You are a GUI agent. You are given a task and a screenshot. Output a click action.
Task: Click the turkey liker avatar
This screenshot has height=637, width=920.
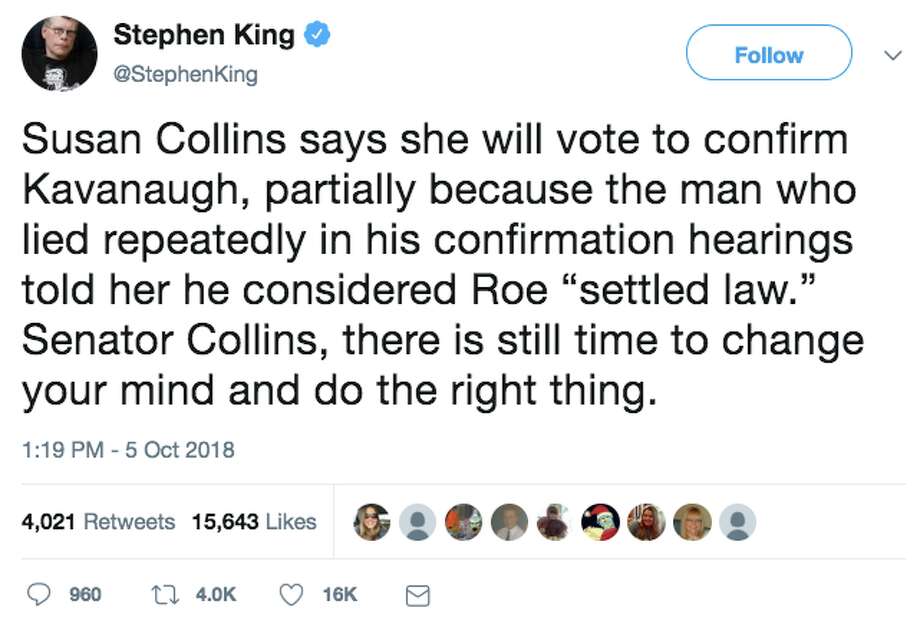coord(554,521)
